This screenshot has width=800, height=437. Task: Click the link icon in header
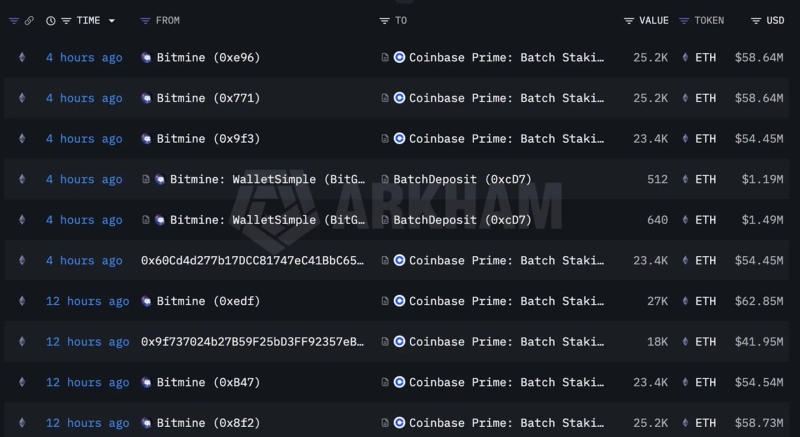[30, 21]
